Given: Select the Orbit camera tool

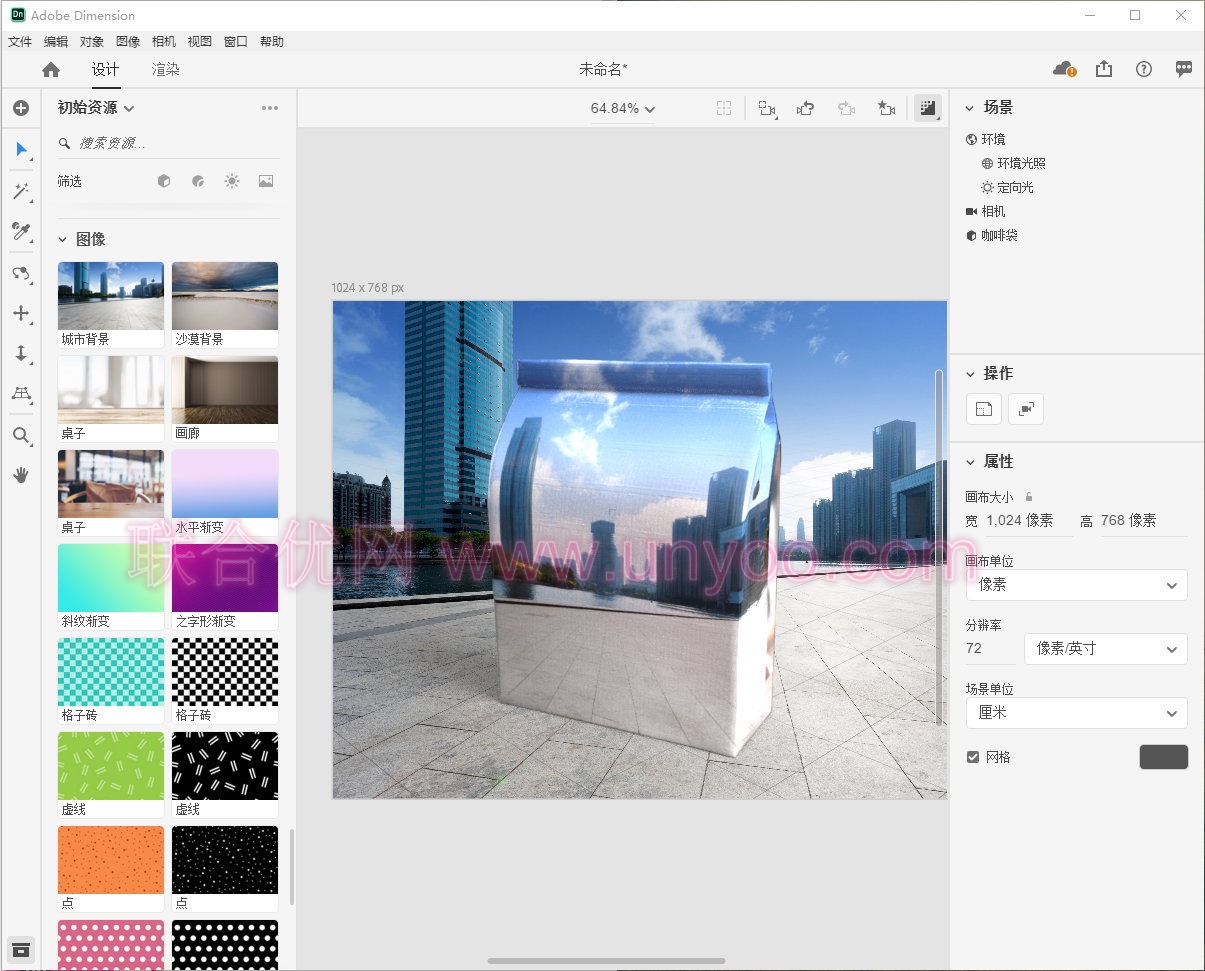Looking at the screenshot, I should (21, 273).
